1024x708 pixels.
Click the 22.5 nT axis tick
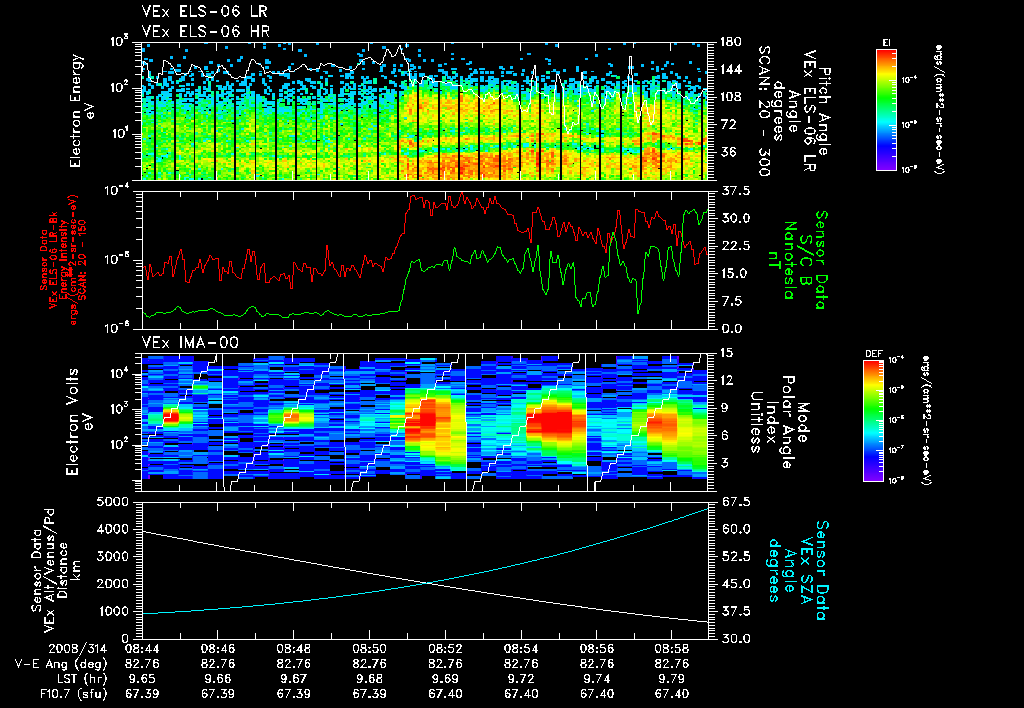pyautogui.click(x=734, y=246)
